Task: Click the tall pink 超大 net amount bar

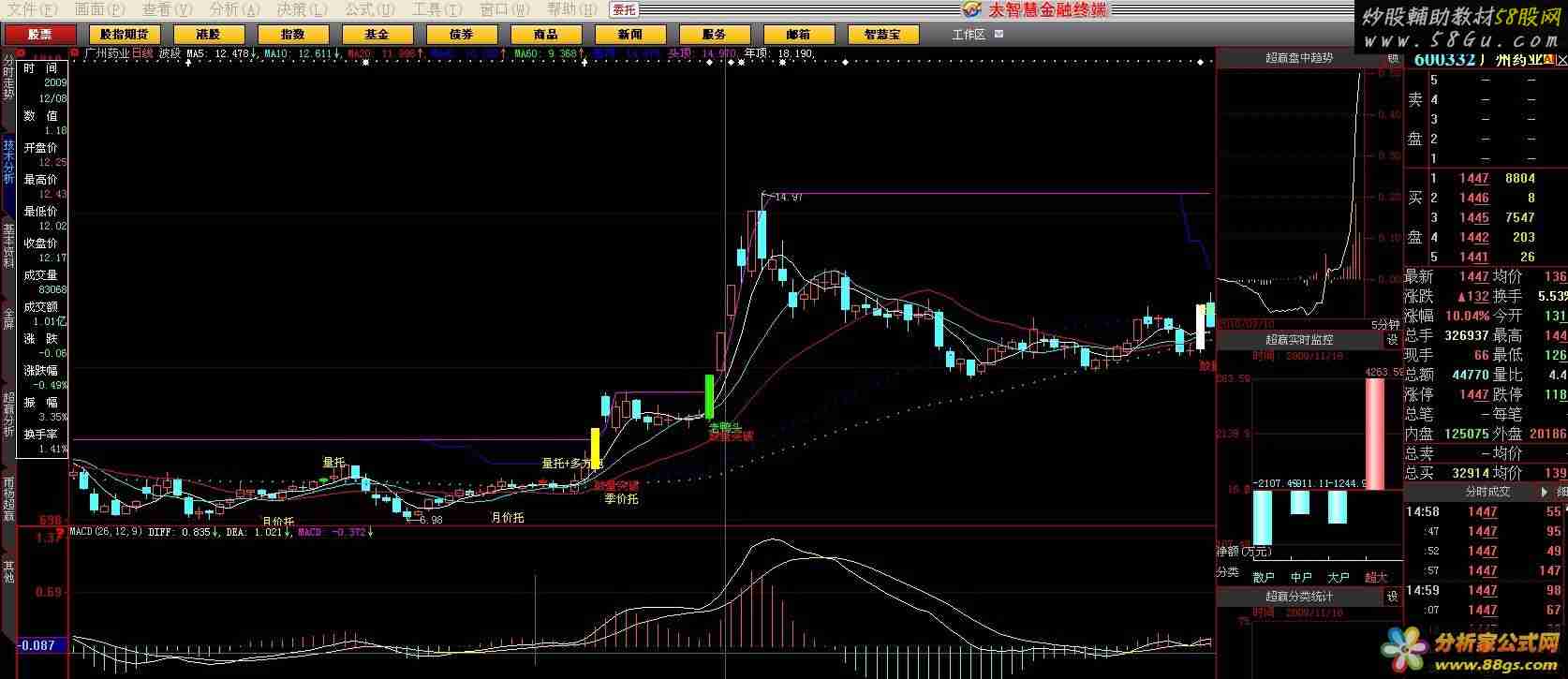Action: [1374, 434]
